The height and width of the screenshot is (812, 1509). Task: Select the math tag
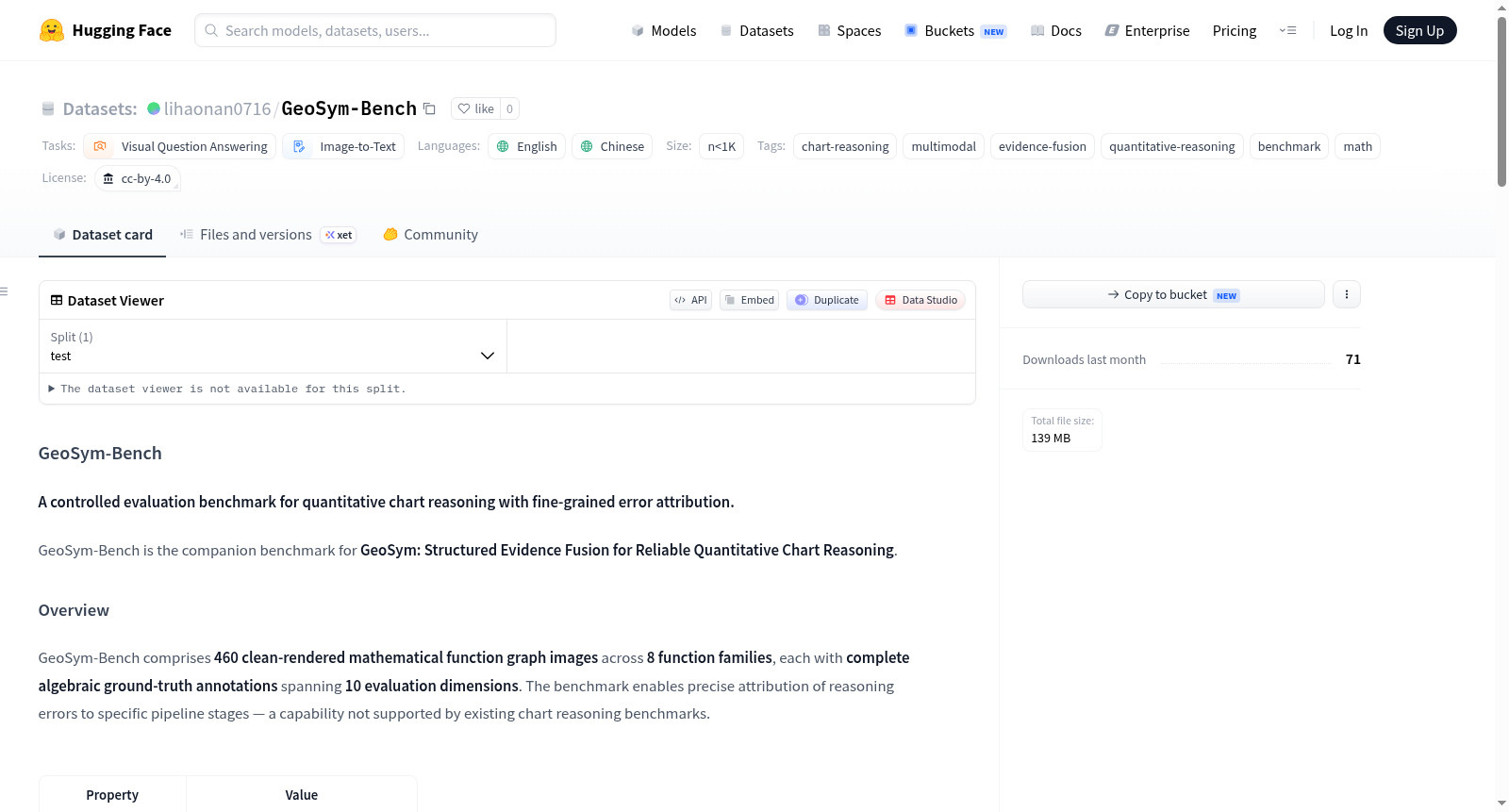tap(1358, 146)
